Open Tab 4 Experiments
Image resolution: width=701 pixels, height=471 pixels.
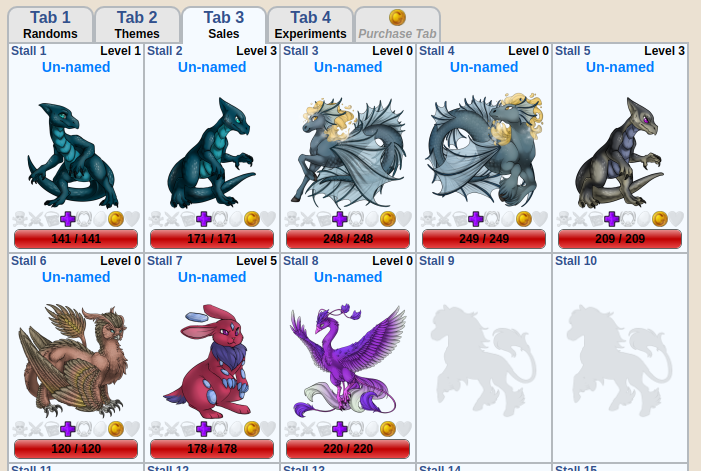coord(311,25)
